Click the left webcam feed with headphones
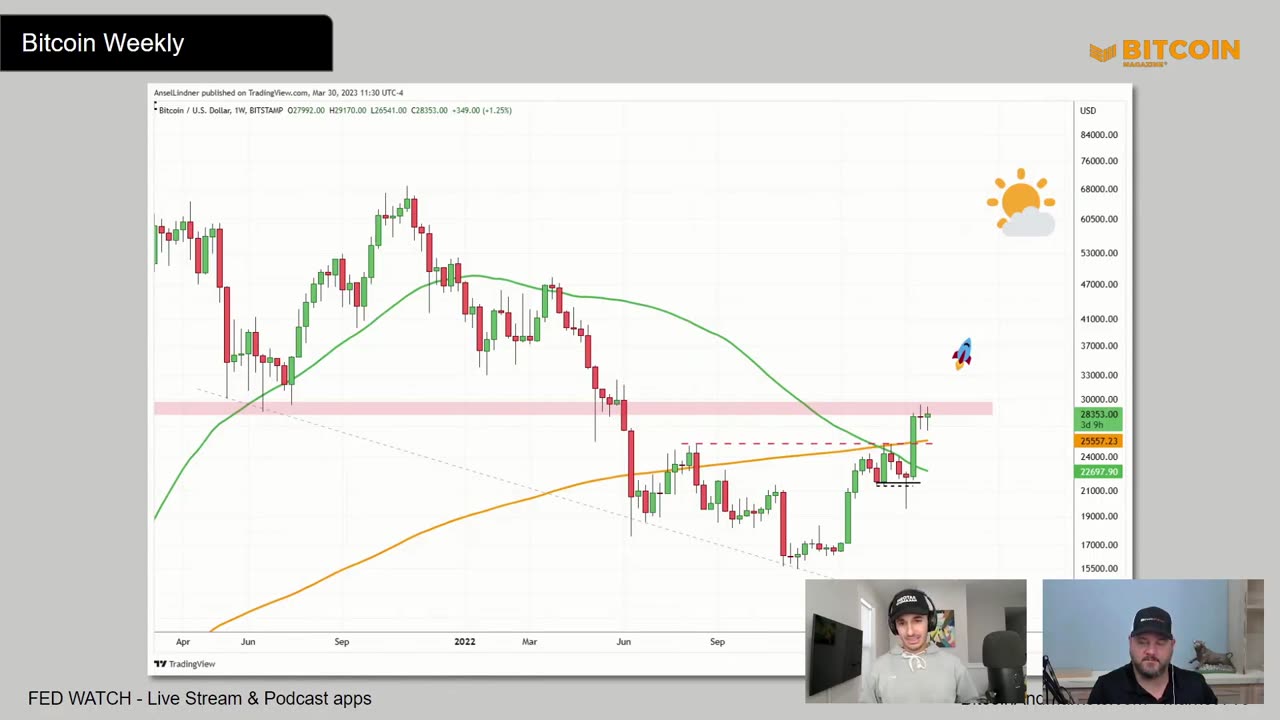This screenshot has height=720, width=1280. pyautogui.click(x=915, y=641)
